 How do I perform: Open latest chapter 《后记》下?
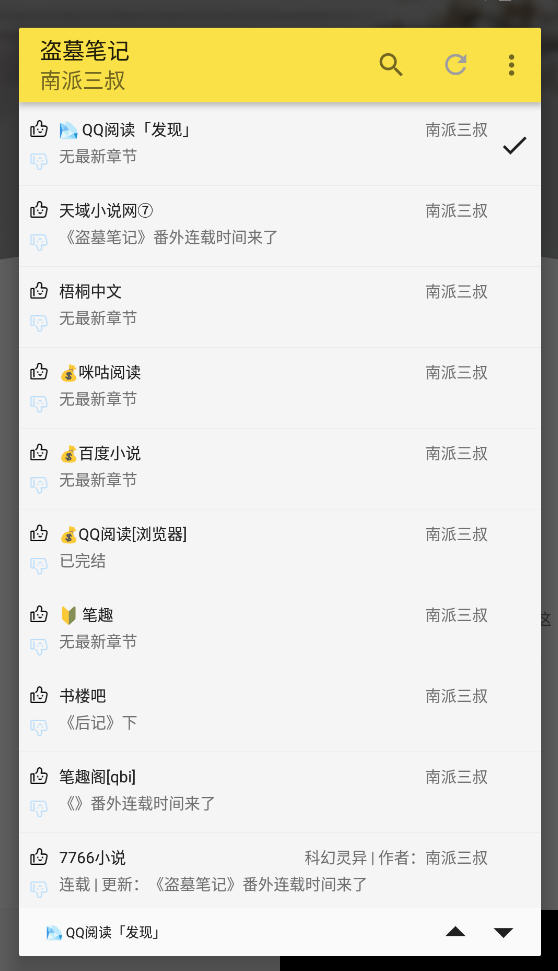coord(99,723)
